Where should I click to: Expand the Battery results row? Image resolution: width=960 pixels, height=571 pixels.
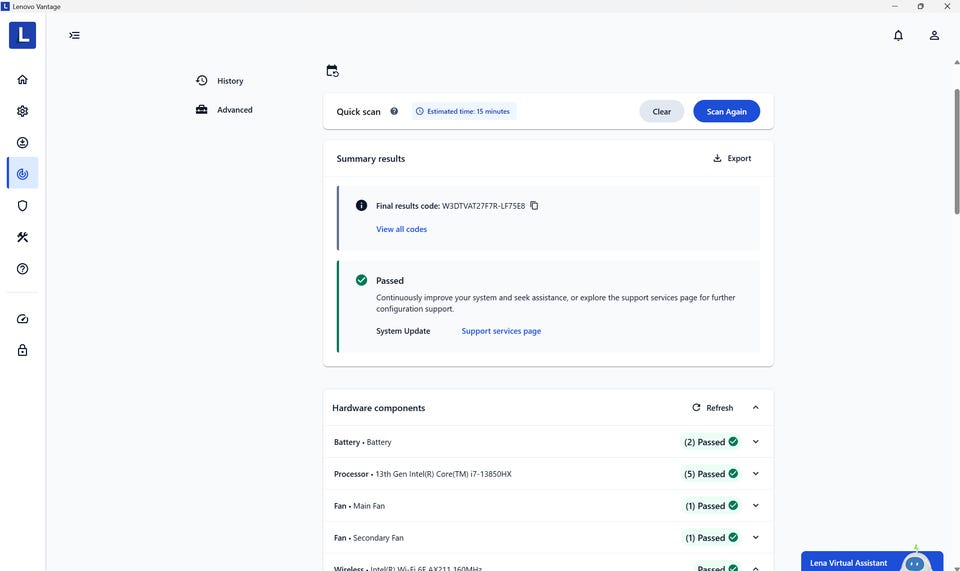(756, 442)
